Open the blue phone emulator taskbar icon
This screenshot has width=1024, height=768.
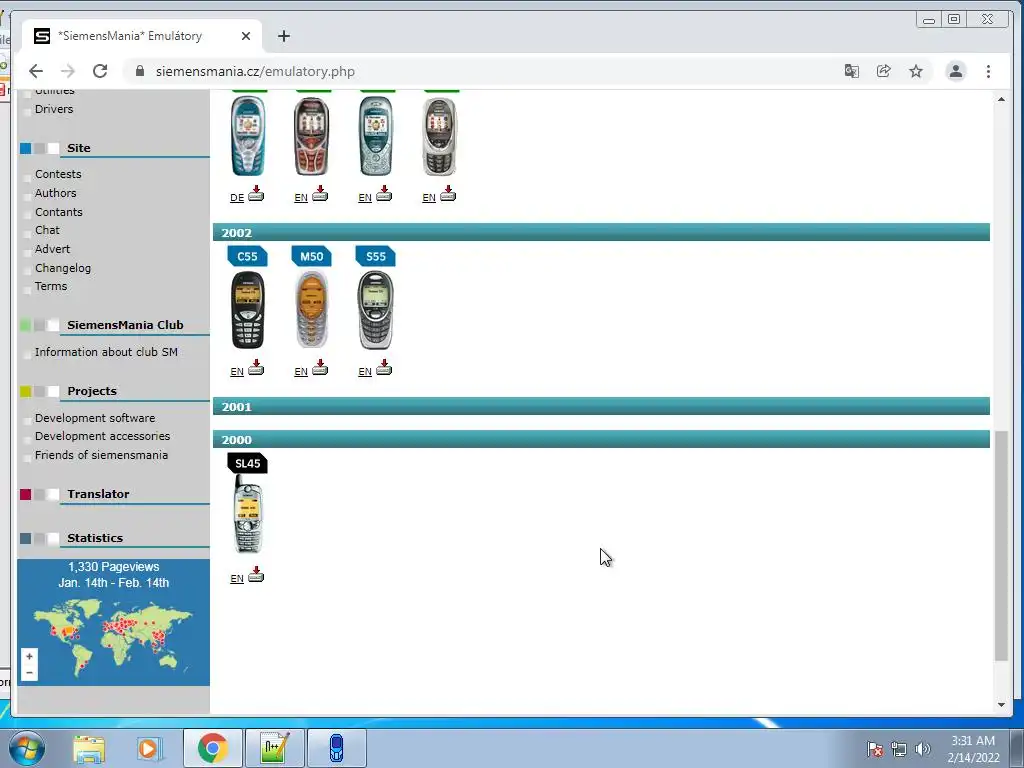336,748
